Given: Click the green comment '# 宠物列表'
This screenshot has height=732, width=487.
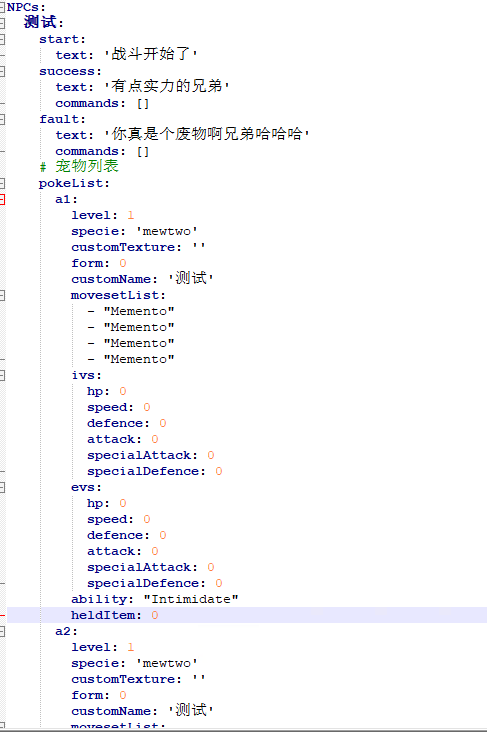Looking at the screenshot, I should pyautogui.click(x=79, y=166).
